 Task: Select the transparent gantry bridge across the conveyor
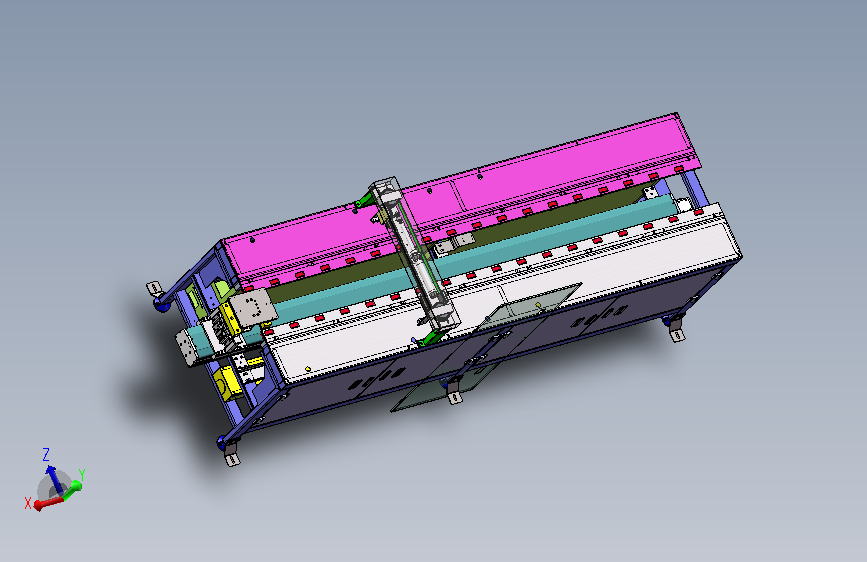415,254
